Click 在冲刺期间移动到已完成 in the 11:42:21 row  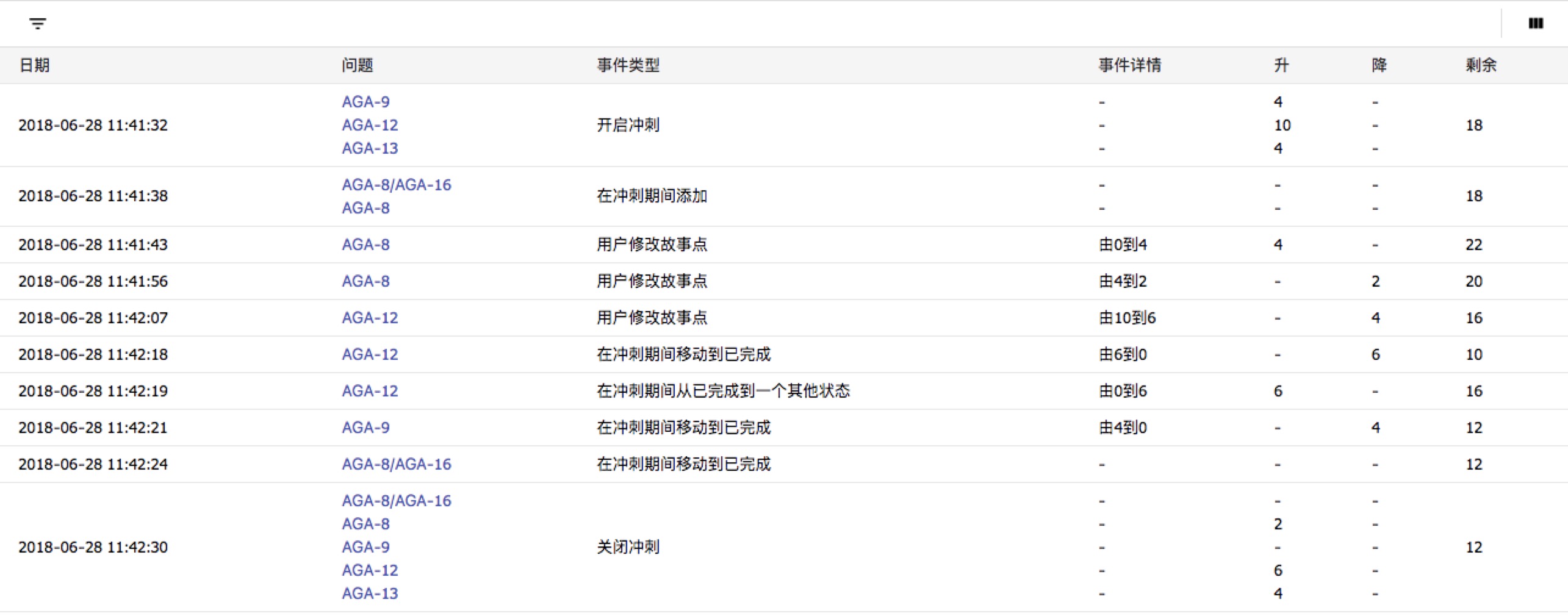[683, 428]
